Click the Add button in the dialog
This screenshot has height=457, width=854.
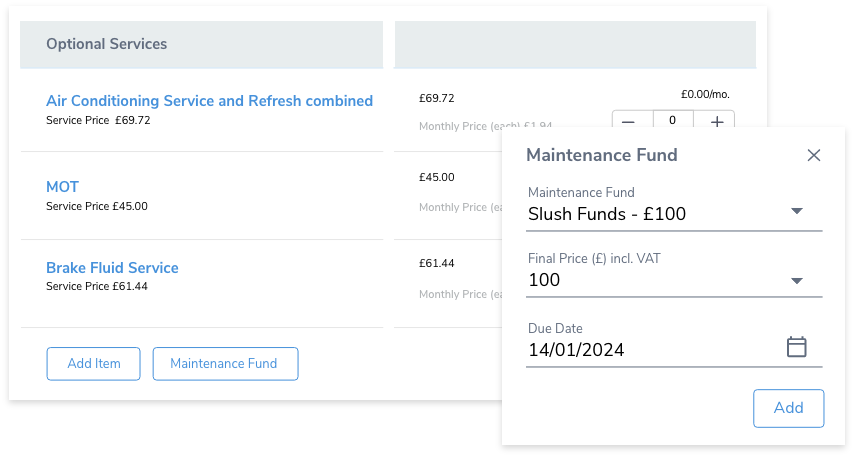coord(788,408)
